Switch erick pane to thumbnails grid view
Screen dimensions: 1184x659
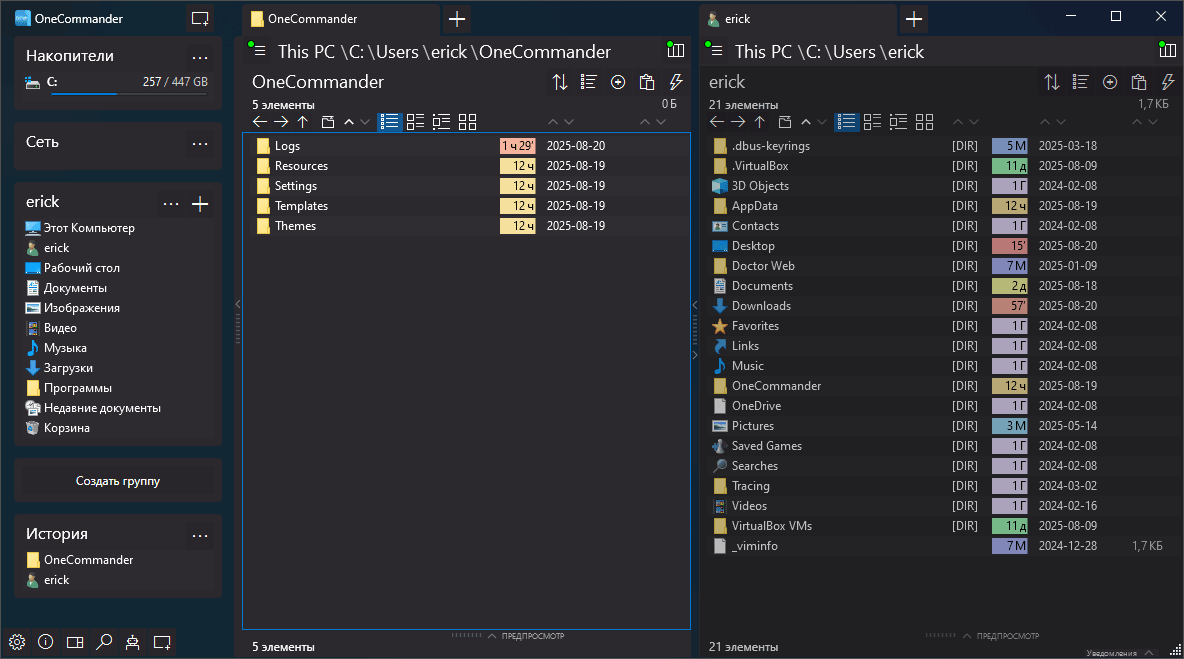pos(924,122)
